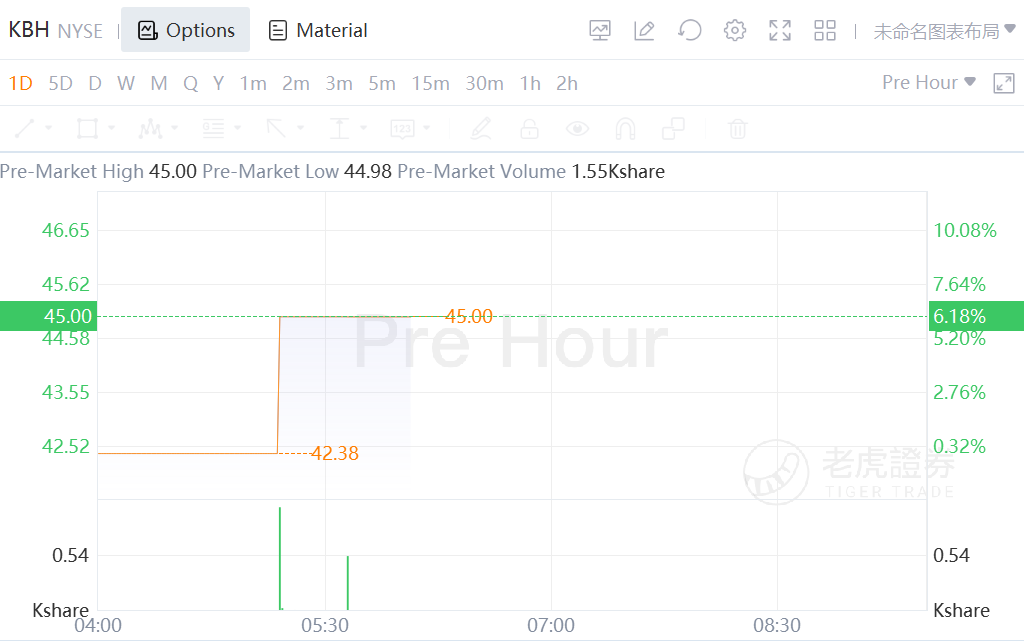The image size is (1024, 641).
Task: Toggle the magnet snap mode
Action: [x=625, y=129]
